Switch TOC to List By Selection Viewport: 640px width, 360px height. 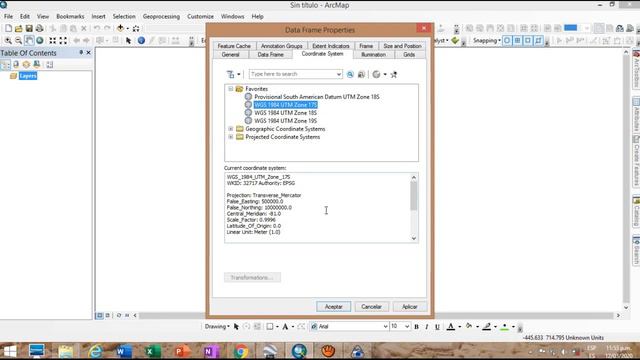(x=37, y=64)
